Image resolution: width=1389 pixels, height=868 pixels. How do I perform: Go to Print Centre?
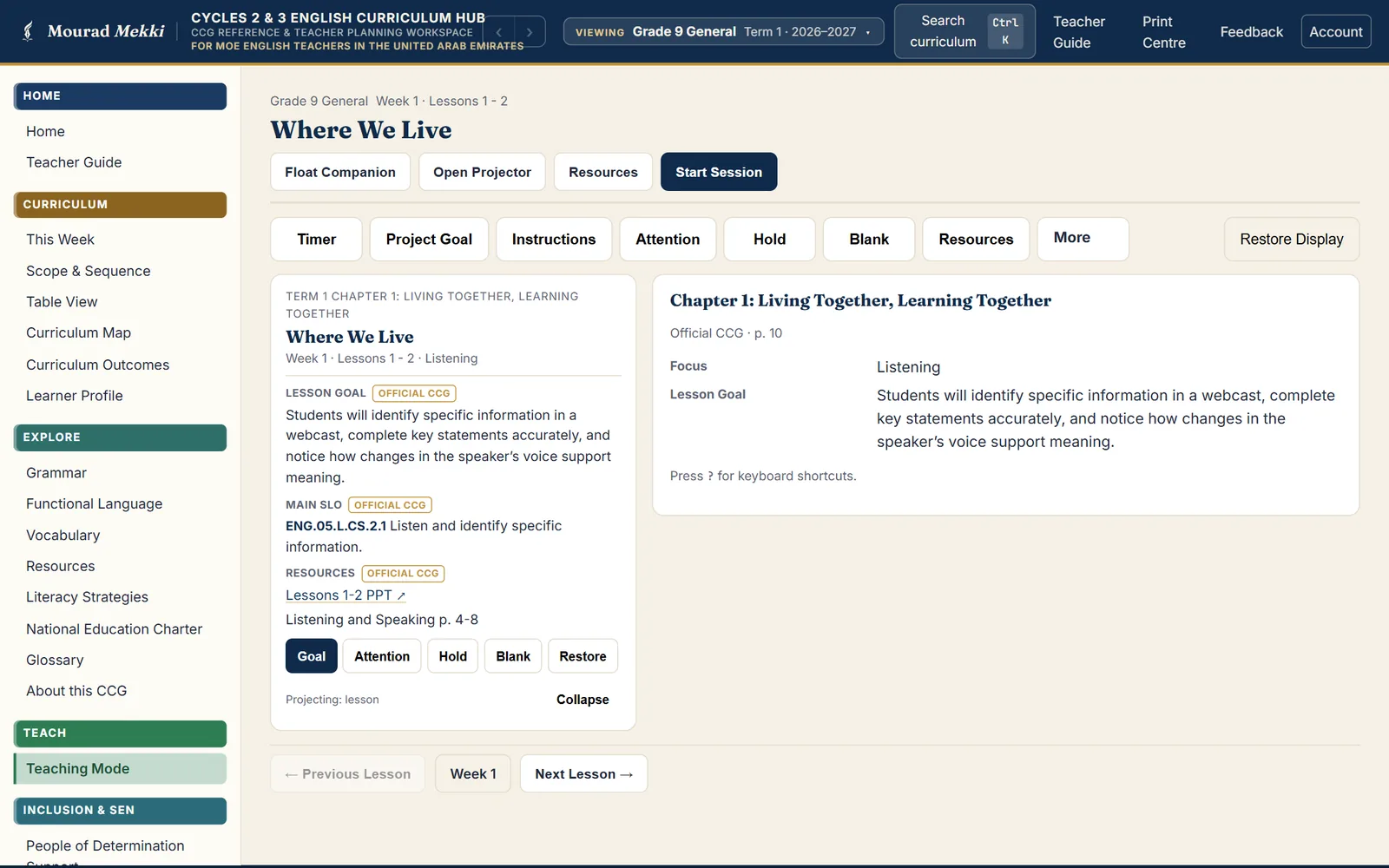1164,32
